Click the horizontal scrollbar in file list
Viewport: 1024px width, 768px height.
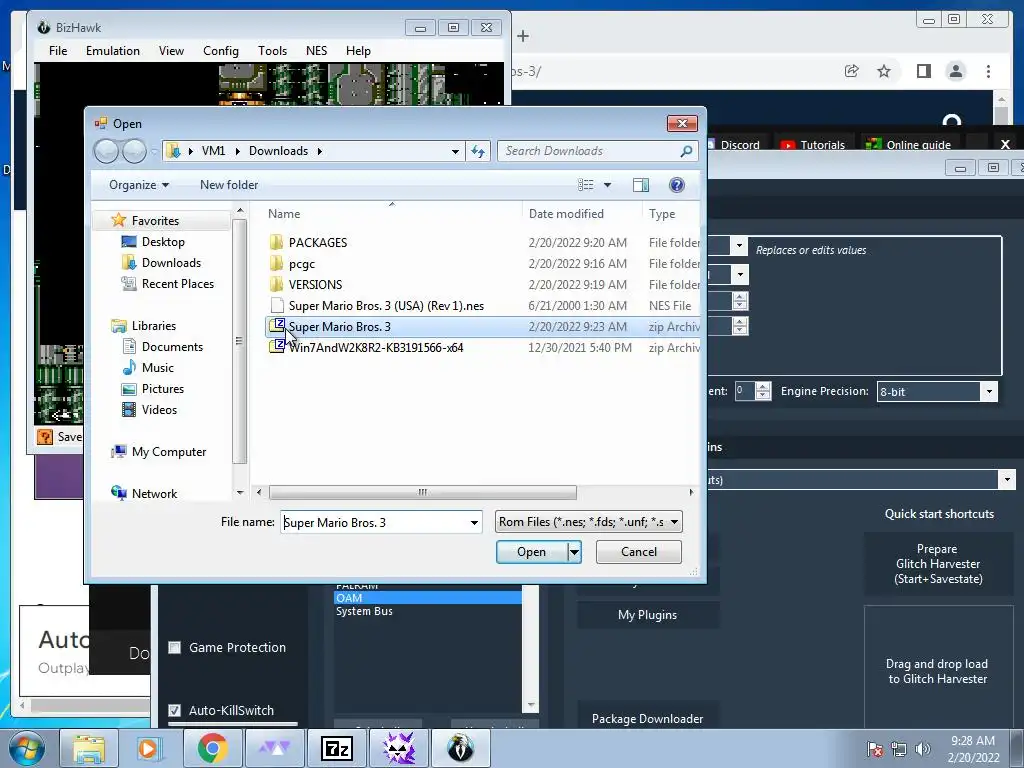pos(423,492)
